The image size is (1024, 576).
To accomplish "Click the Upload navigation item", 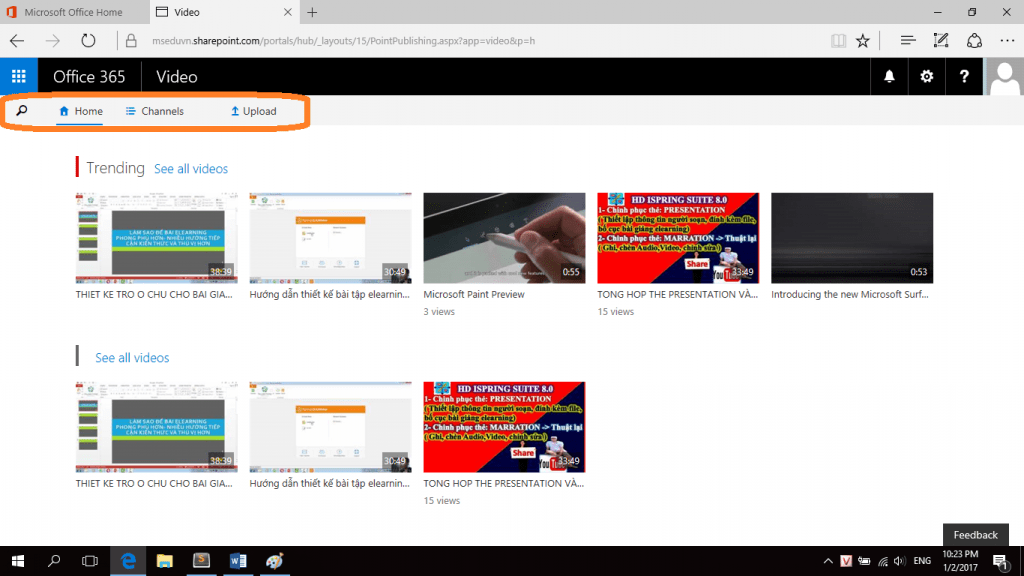I will coord(253,111).
